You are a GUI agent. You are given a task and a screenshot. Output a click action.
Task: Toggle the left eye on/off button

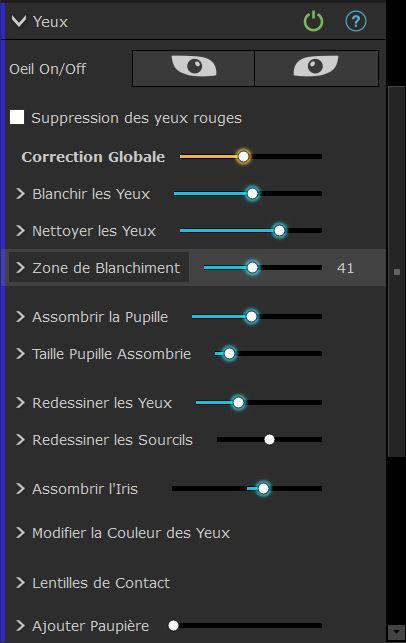pyautogui.click(x=193, y=68)
